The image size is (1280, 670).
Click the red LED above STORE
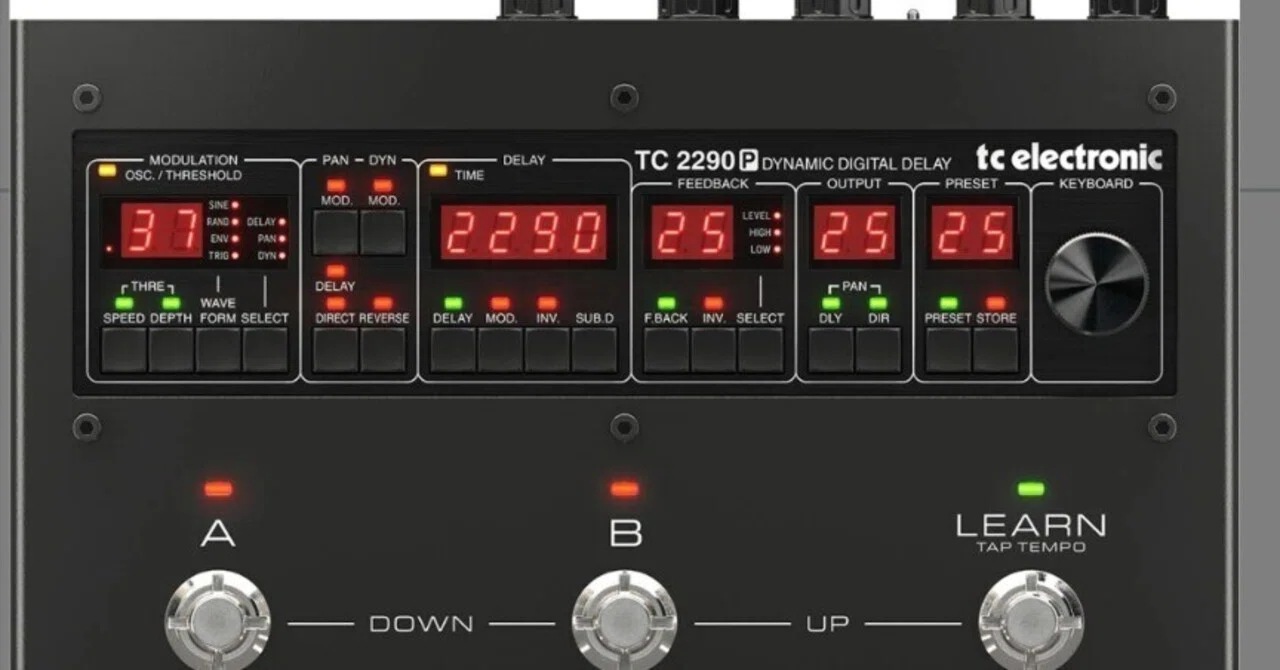coord(996,303)
